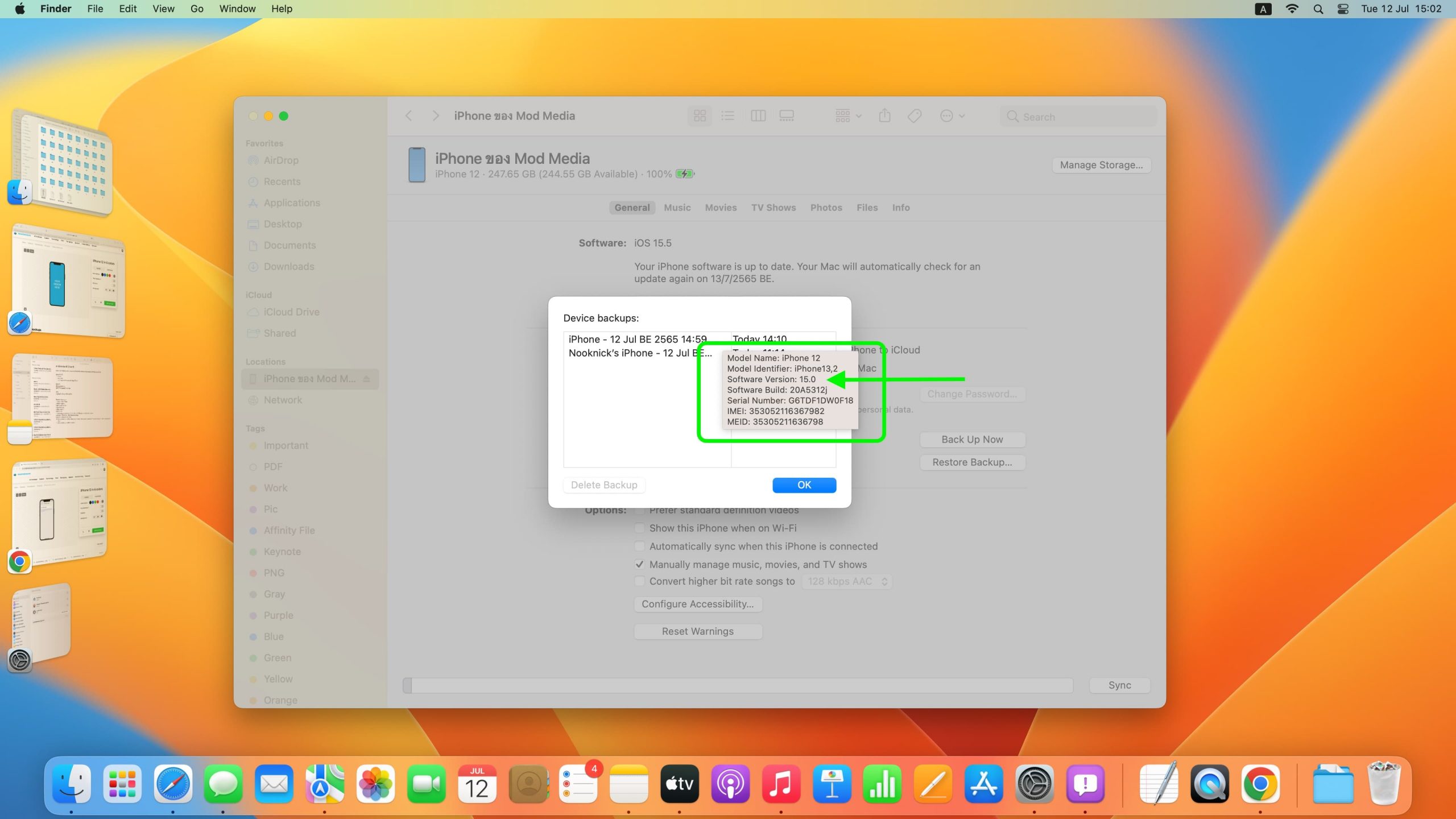
Task: Uncheck Manually manage music, movies, TV shows
Action: [640, 564]
